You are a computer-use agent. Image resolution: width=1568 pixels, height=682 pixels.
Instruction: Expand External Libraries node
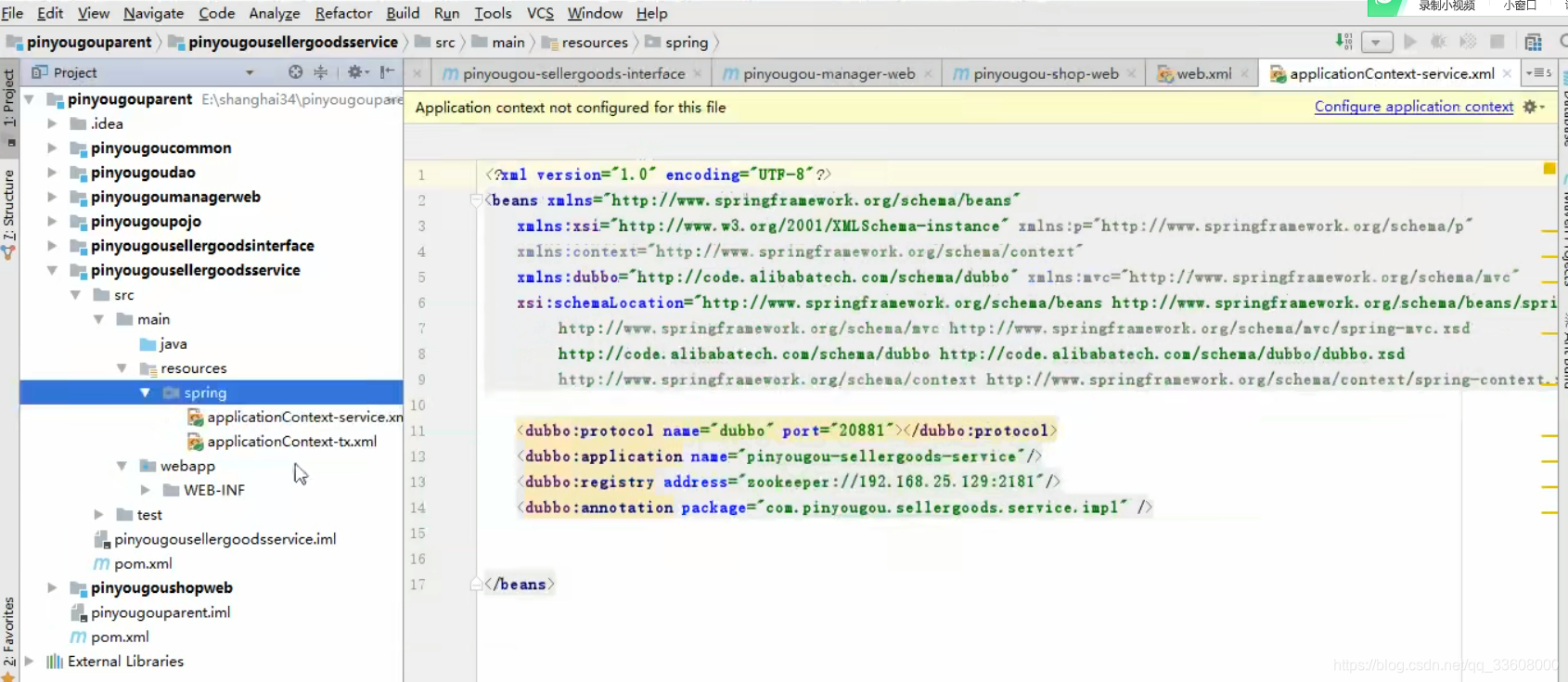tap(29, 661)
